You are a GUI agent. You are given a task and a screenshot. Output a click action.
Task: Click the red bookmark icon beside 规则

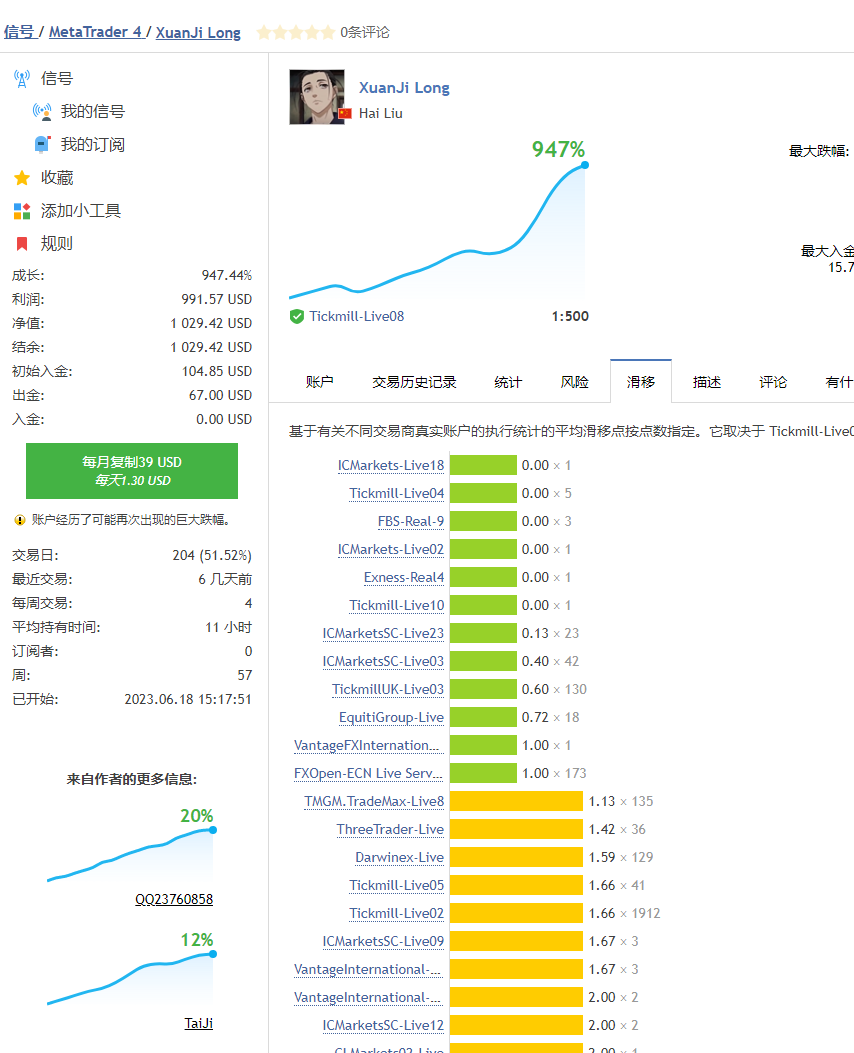[x=22, y=244]
